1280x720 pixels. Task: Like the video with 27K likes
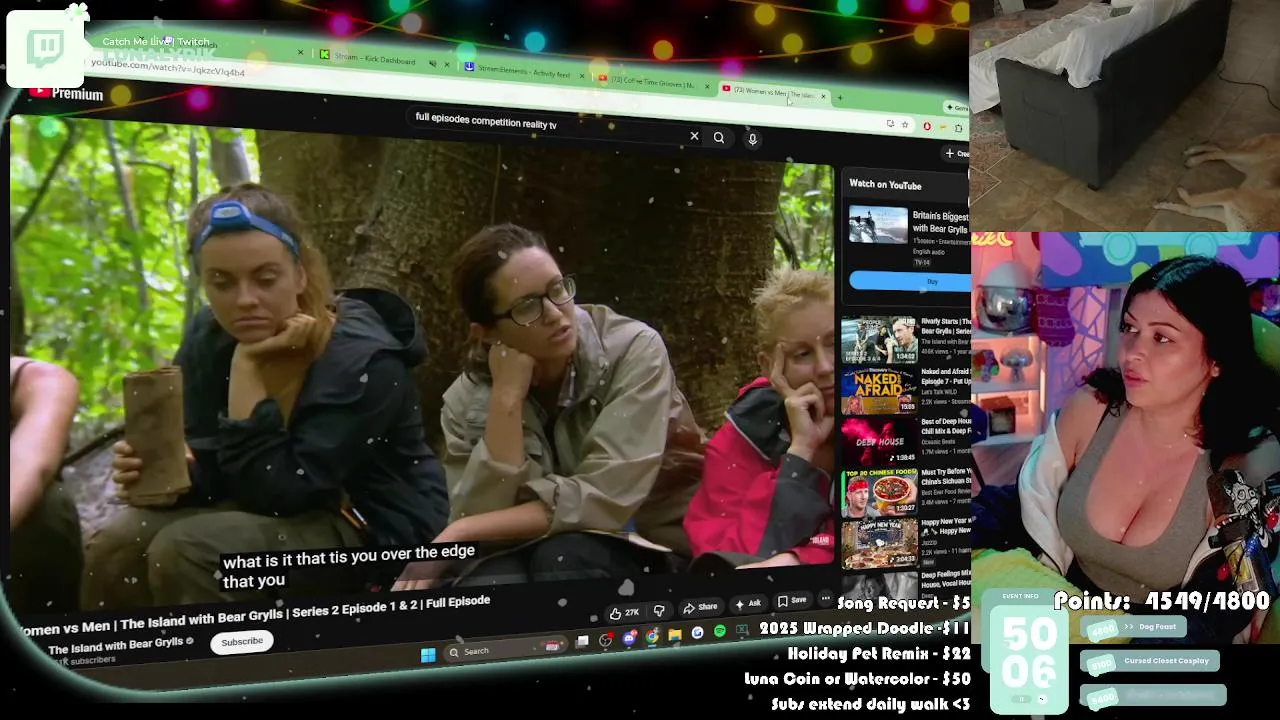pos(624,612)
